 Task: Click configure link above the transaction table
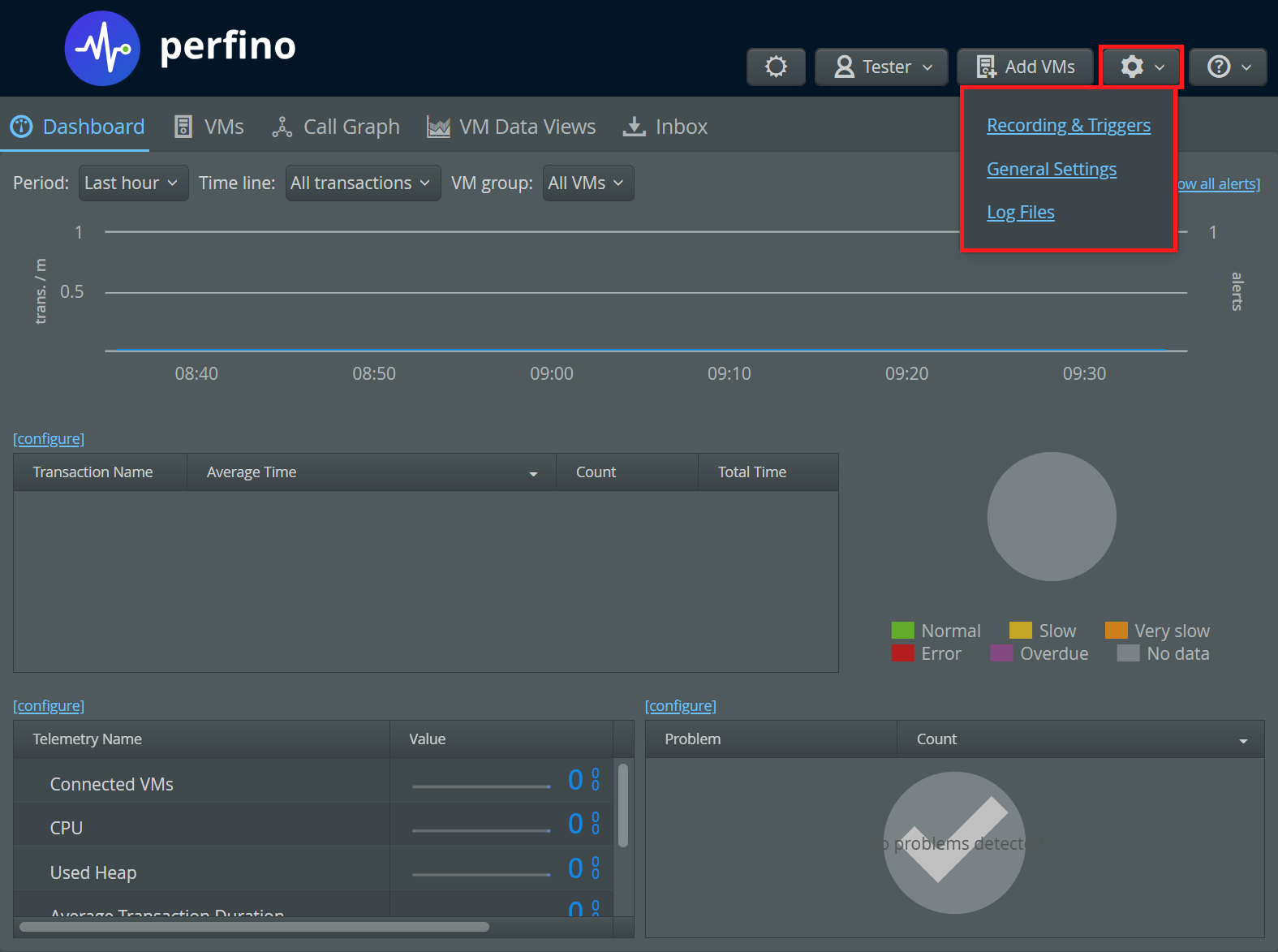click(49, 438)
